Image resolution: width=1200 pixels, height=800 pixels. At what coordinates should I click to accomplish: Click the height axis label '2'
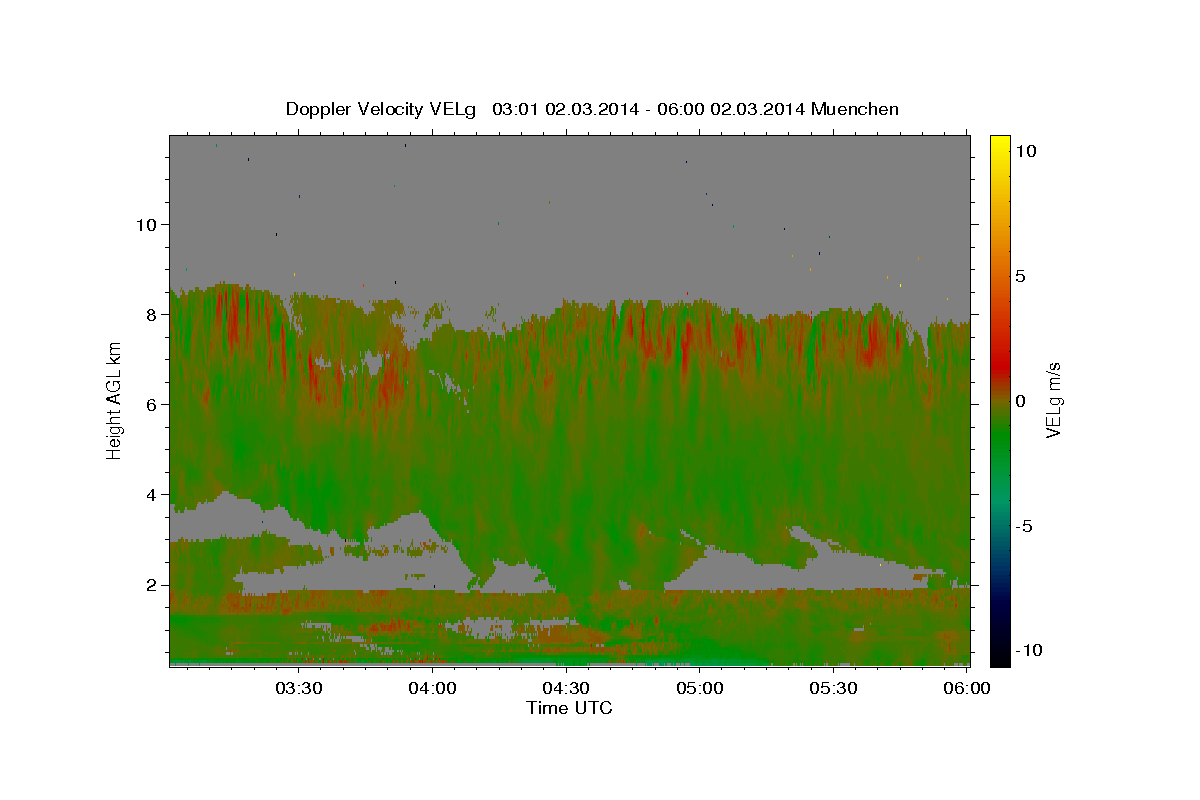coord(151,584)
